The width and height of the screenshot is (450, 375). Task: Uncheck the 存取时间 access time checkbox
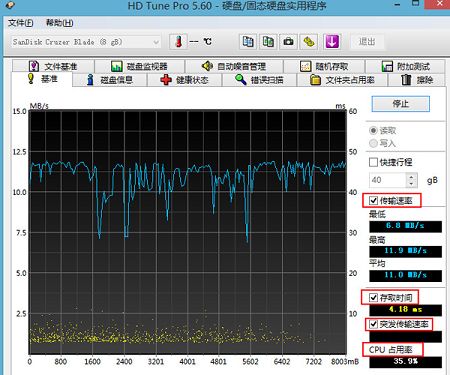pos(373,297)
